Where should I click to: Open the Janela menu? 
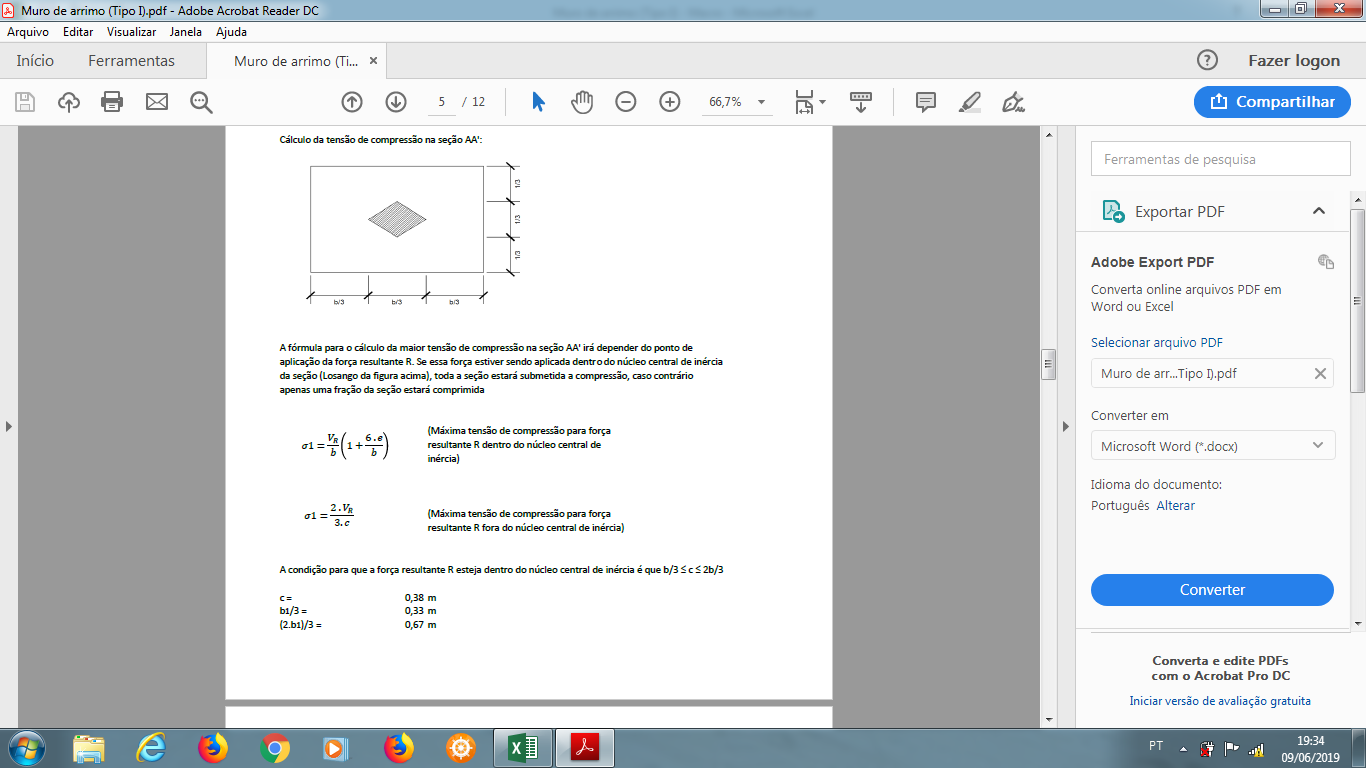(x=186, y=32)
